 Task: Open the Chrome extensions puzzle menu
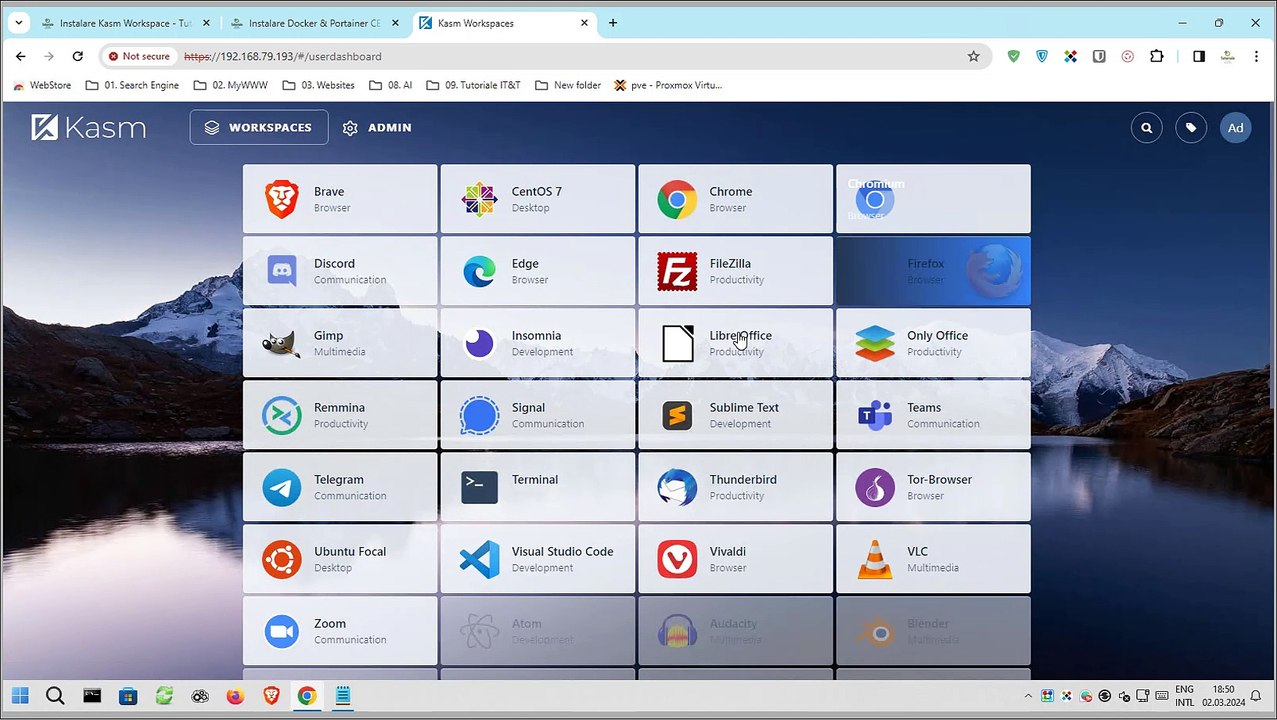tap(1157, 57)
